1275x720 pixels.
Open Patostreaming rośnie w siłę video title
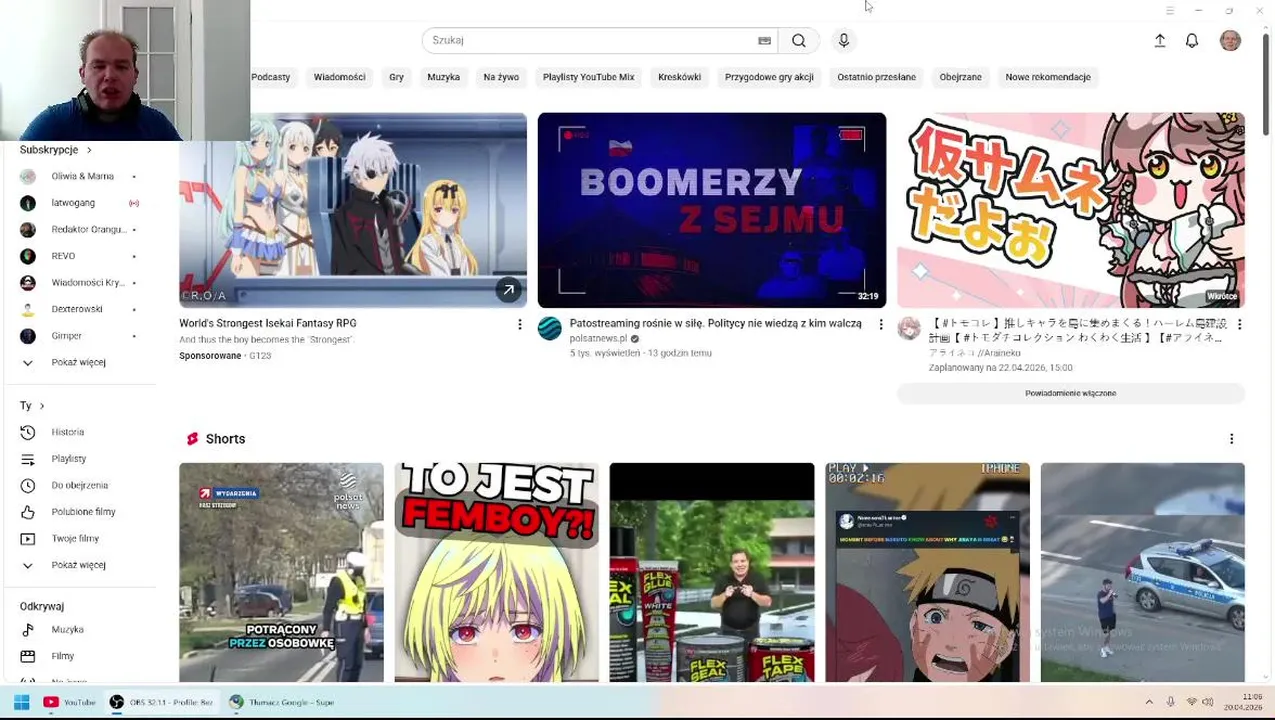point(715,324)
